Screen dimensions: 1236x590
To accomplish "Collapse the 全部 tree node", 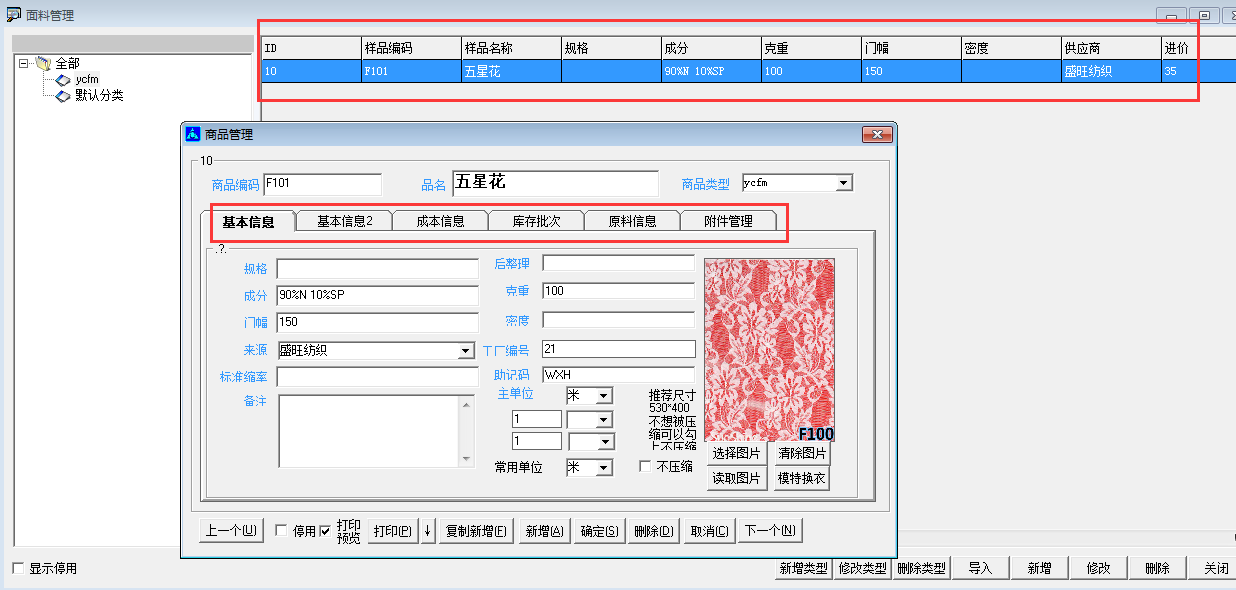I will (24, 63).
